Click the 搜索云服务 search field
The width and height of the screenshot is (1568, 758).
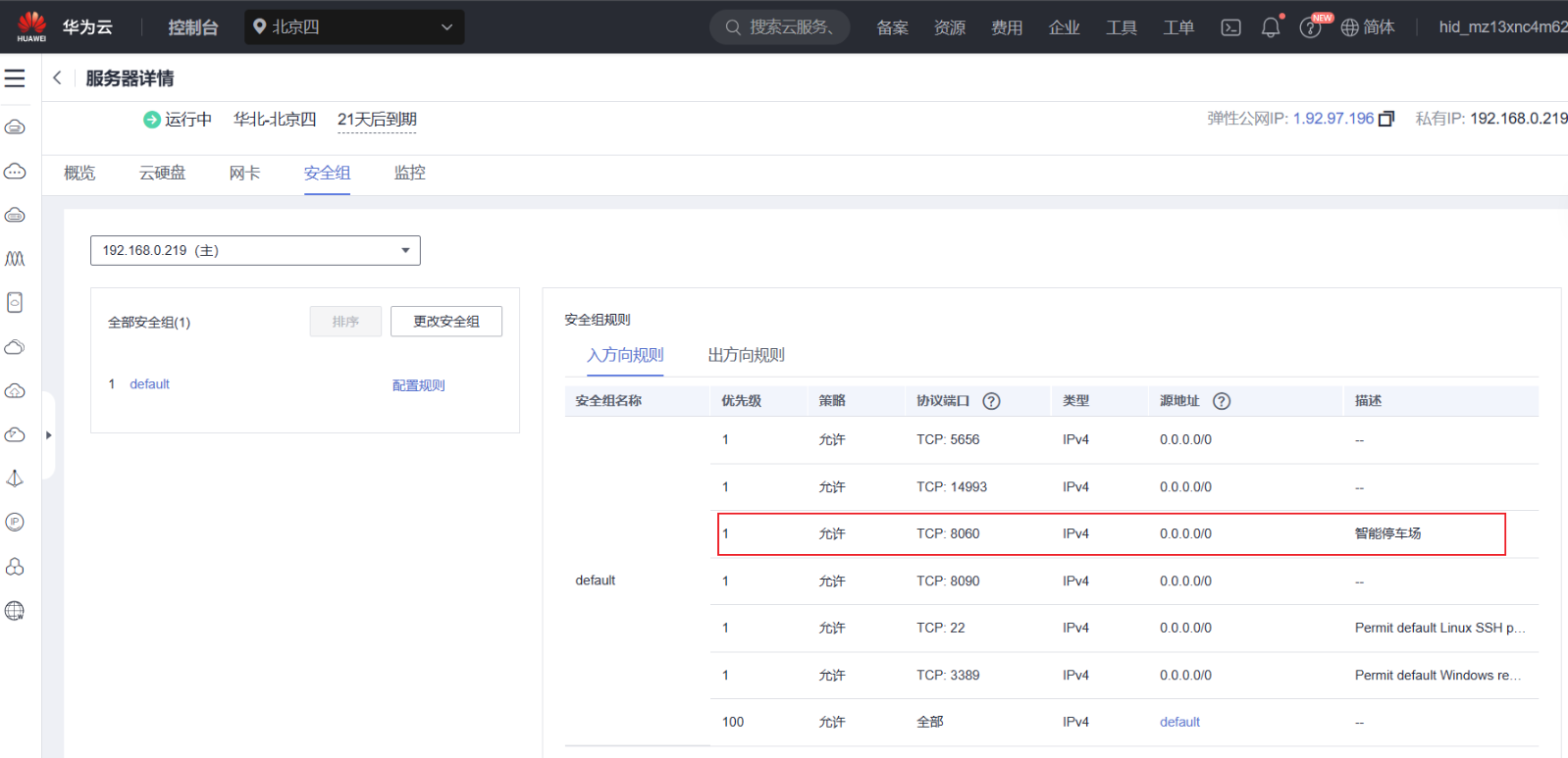pos(780,27)
